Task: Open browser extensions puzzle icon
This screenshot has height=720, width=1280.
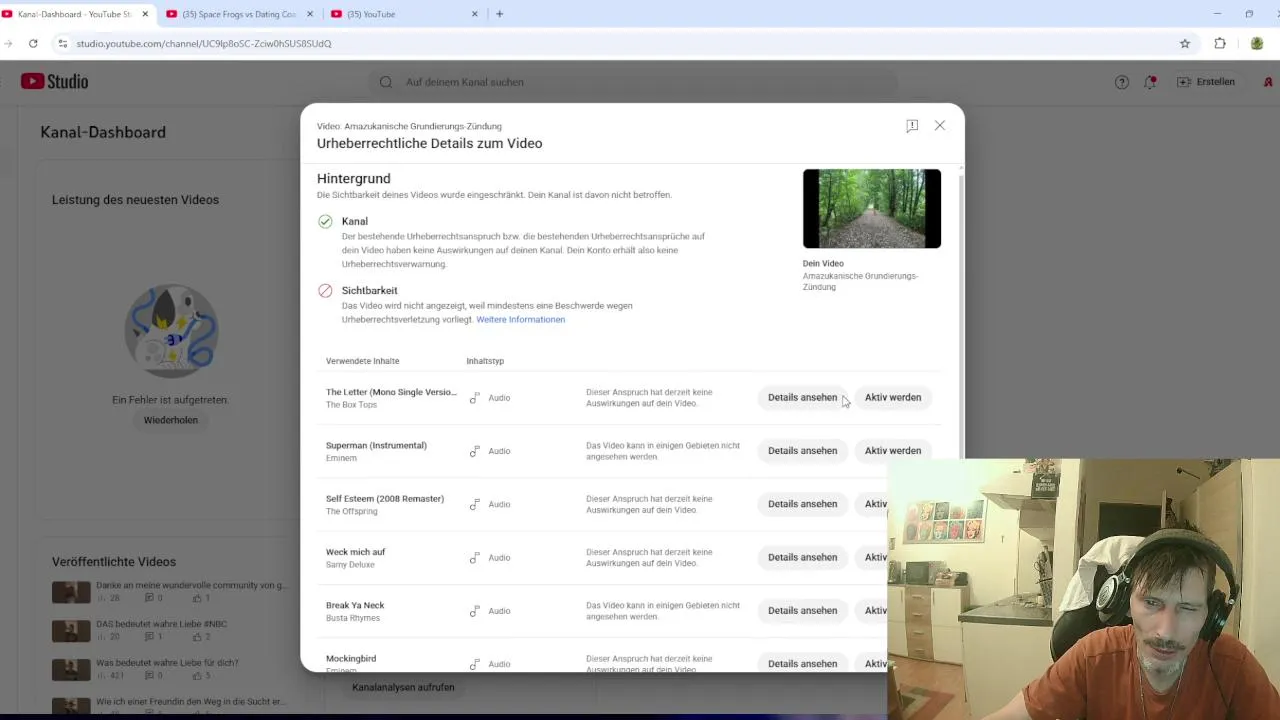Action: pyautogui.click(x=1220, y=44)
